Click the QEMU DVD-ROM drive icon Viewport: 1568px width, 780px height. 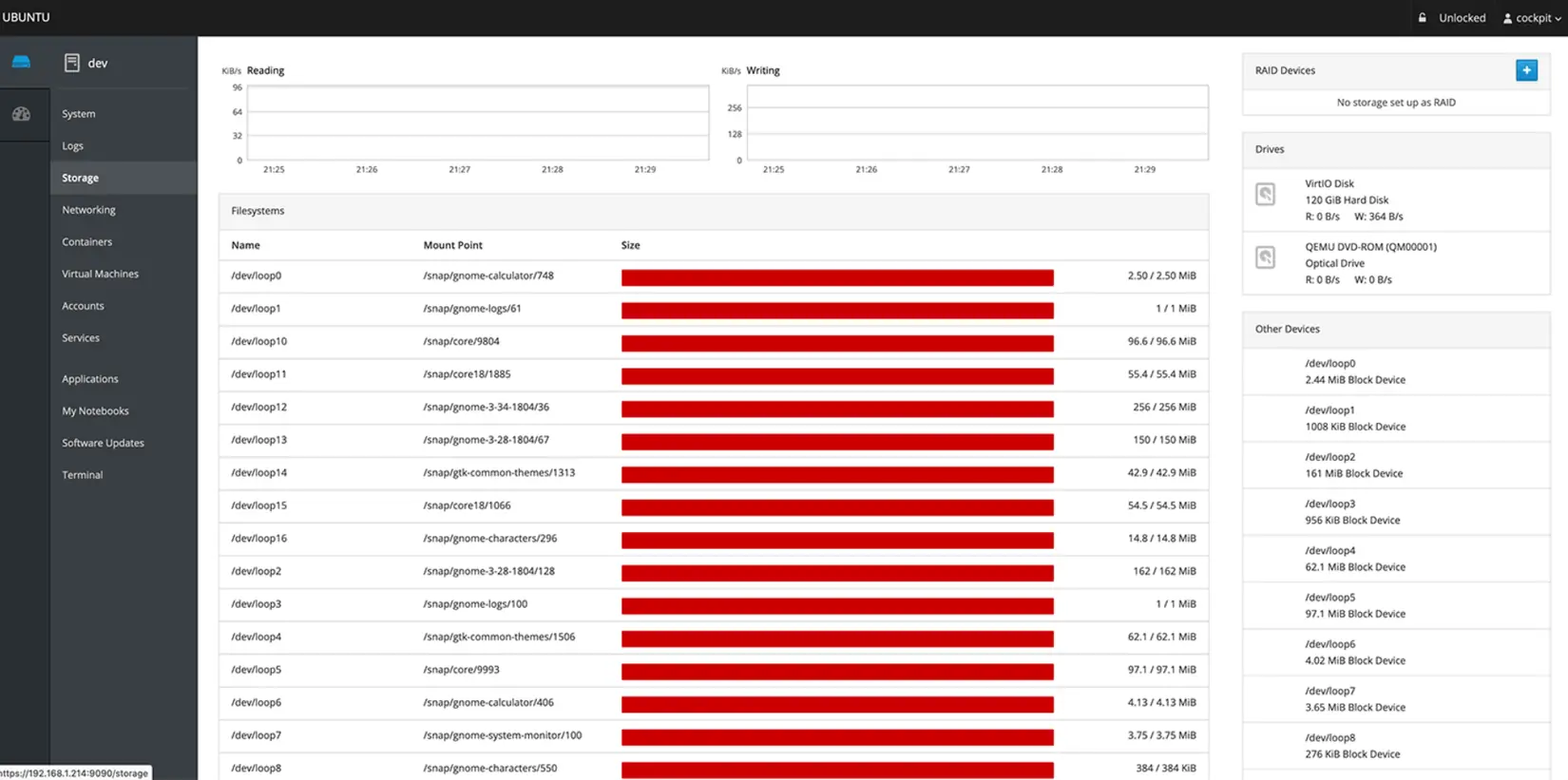[x=1265, y=257]
